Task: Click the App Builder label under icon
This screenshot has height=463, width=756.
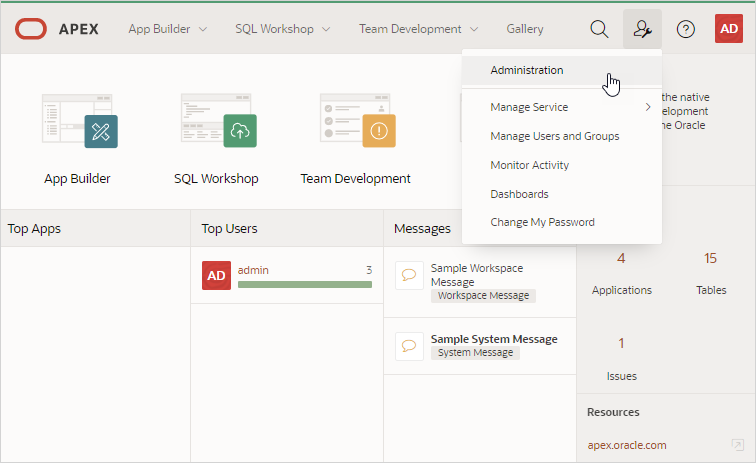Action: pyautogui.click(x=77, y=178)
